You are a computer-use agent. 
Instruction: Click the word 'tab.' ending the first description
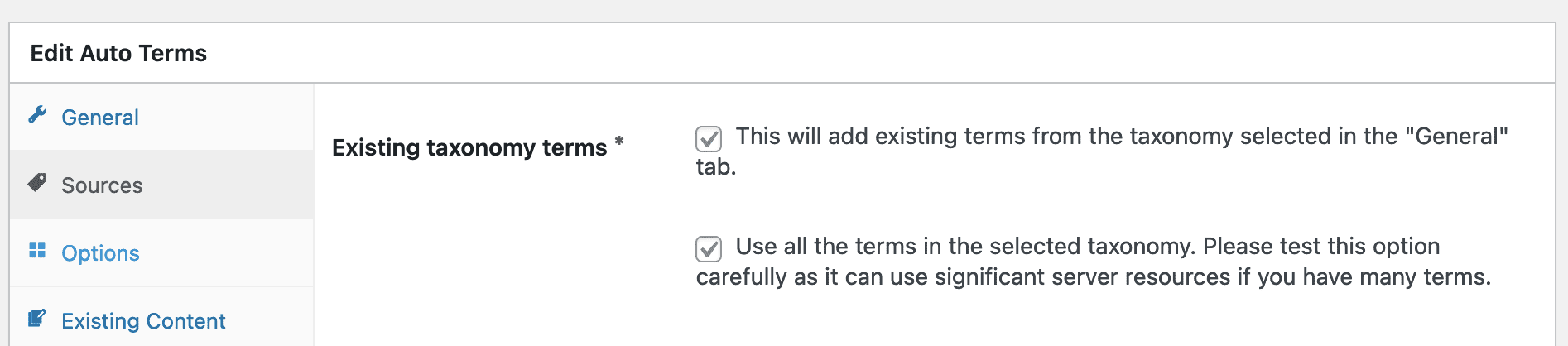[x=716, y=167]
